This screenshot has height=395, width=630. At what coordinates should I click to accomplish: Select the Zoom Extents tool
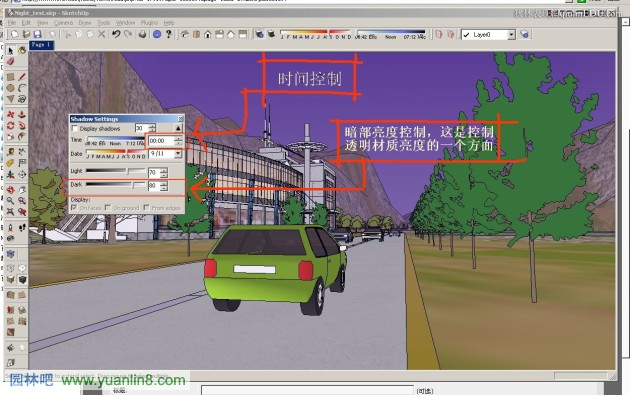click(10, 211)
